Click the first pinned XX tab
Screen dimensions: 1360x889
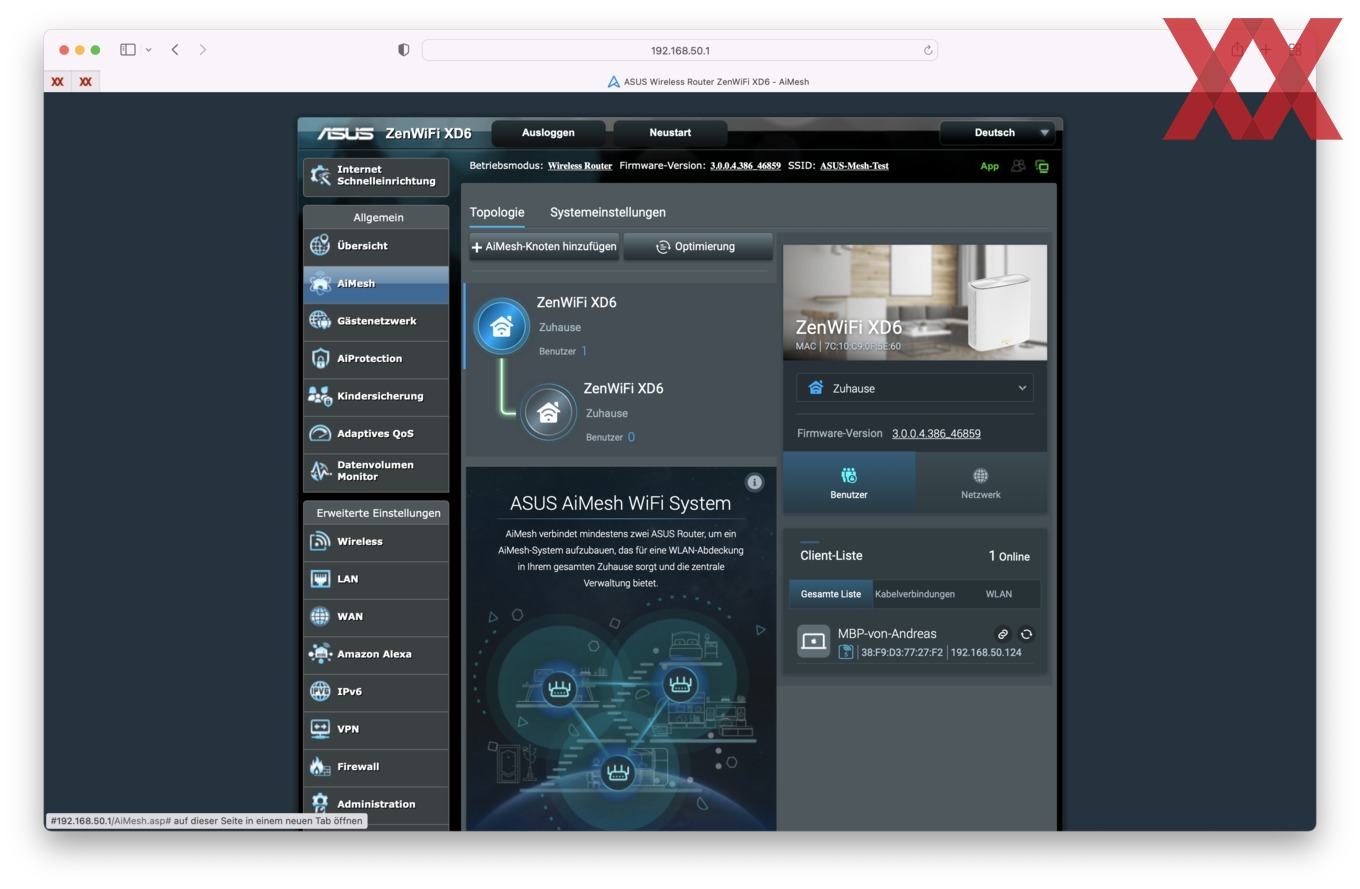click(58, 82)
